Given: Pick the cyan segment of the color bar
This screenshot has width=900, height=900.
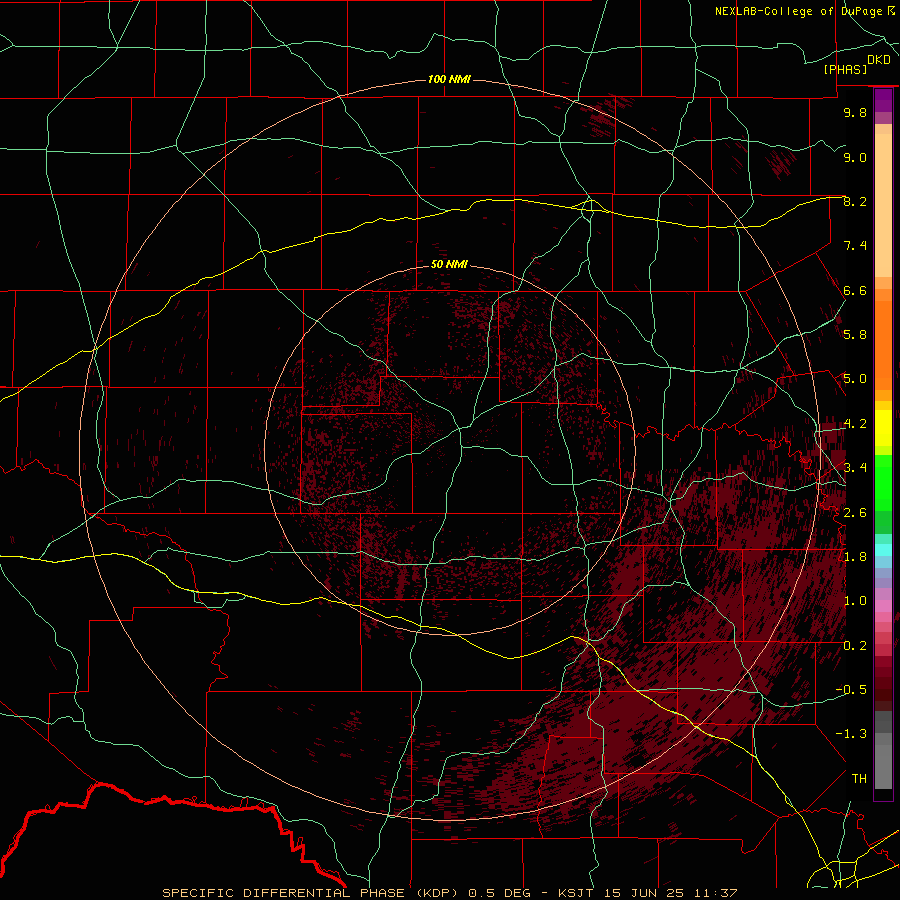Looking at the screenshot, I should click(883, 550).
